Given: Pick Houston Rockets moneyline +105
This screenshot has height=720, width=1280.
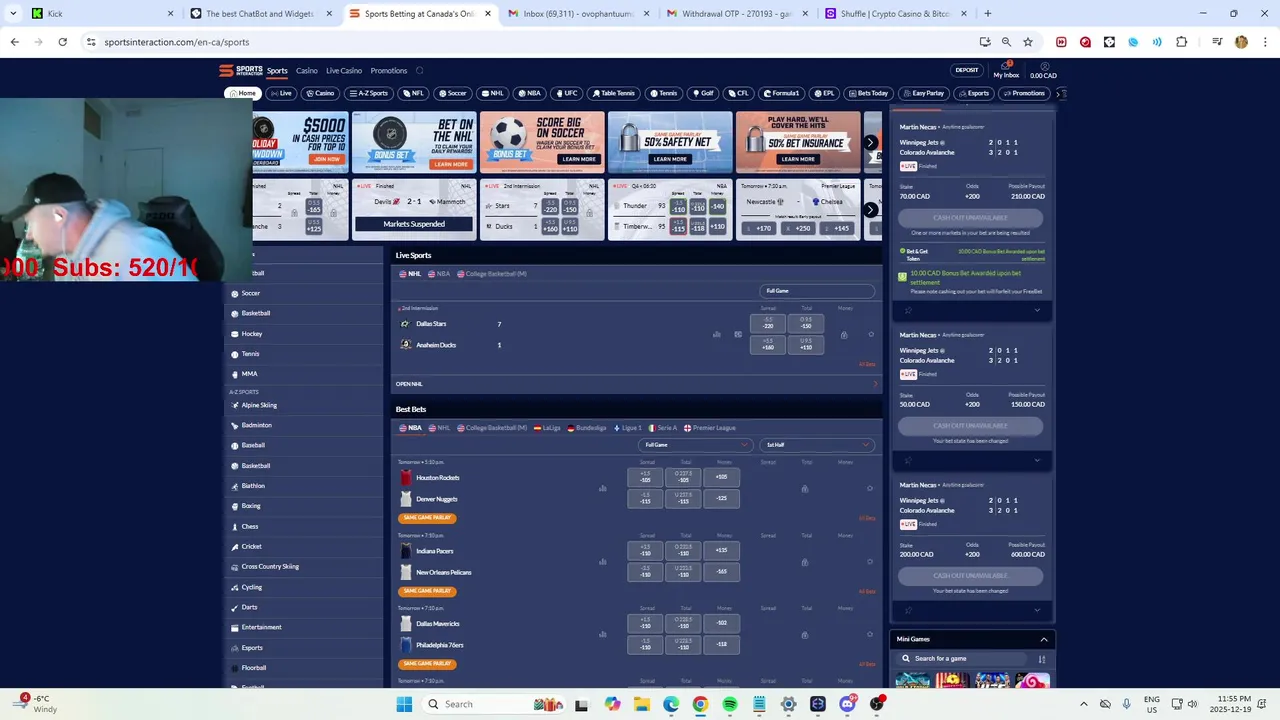Looking at the screenshot, I should [x=722, y=477].
